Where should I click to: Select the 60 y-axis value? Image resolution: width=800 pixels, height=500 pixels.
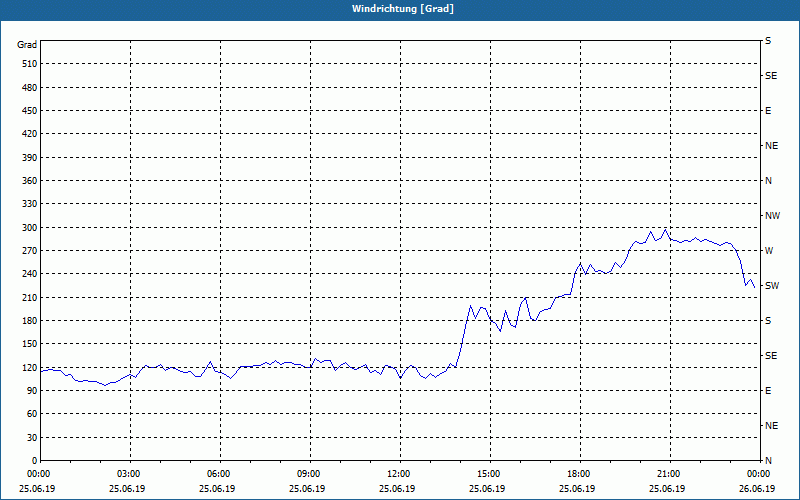coord(32,414)
